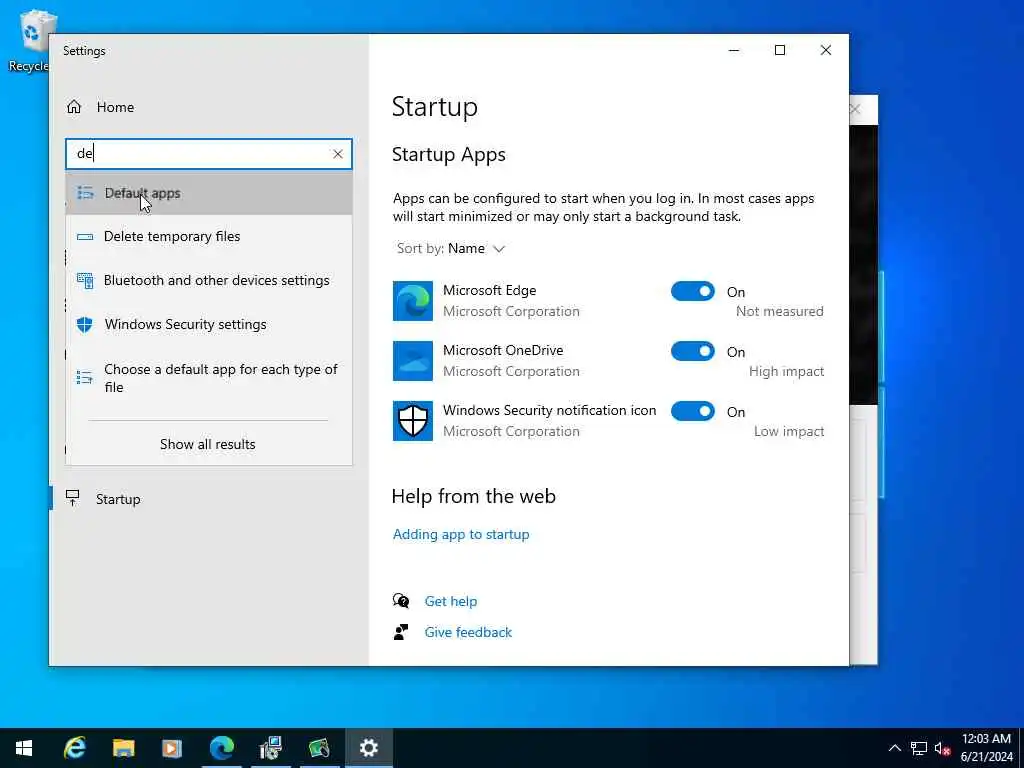The height and width of the screenshot is (768, 1024).
Task: Open Adding app to startup link
Action: 461,534
